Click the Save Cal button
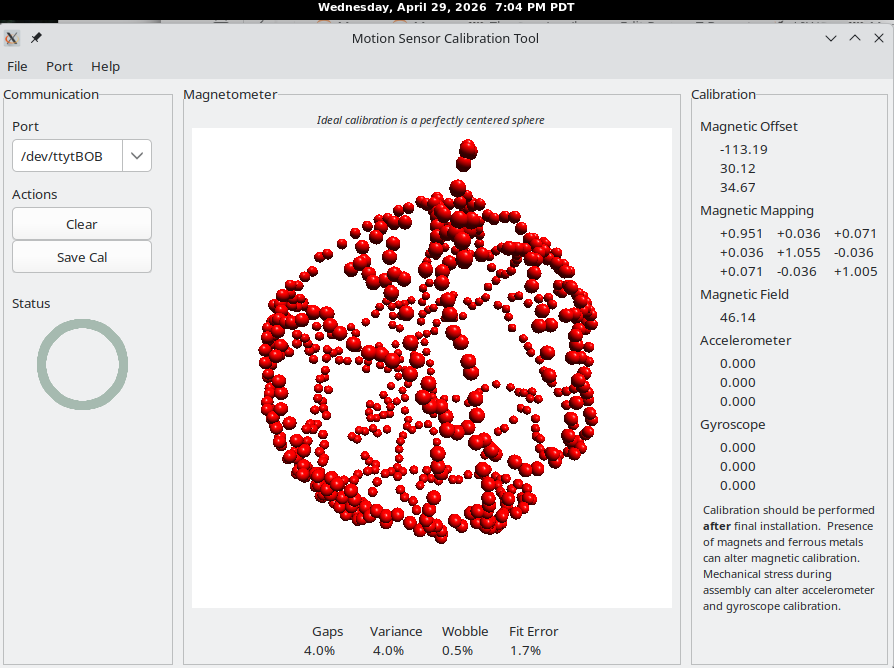The image size is (894, 668). pyautogui.click(x=82, y=257)
